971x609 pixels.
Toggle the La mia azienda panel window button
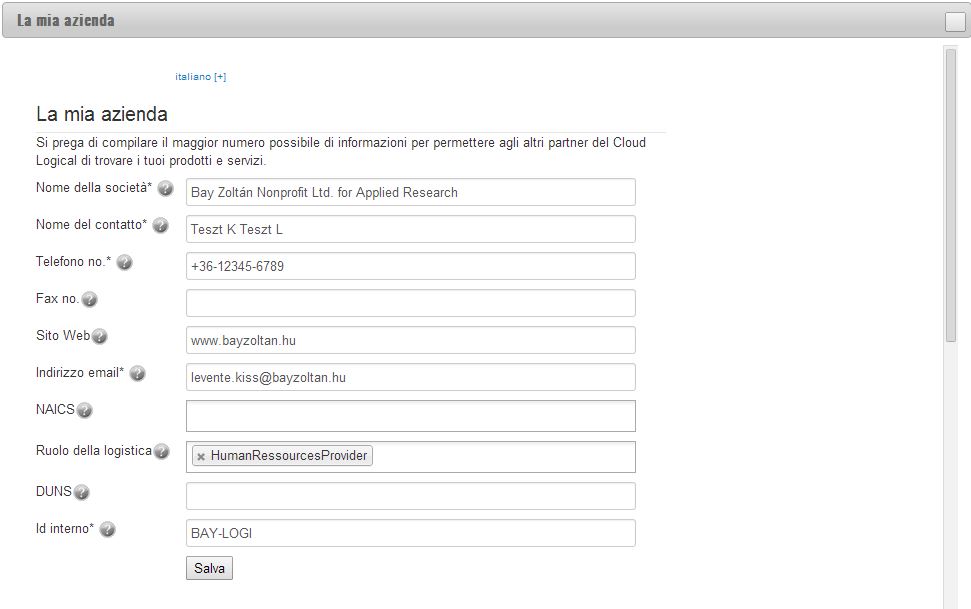(955, 22)
